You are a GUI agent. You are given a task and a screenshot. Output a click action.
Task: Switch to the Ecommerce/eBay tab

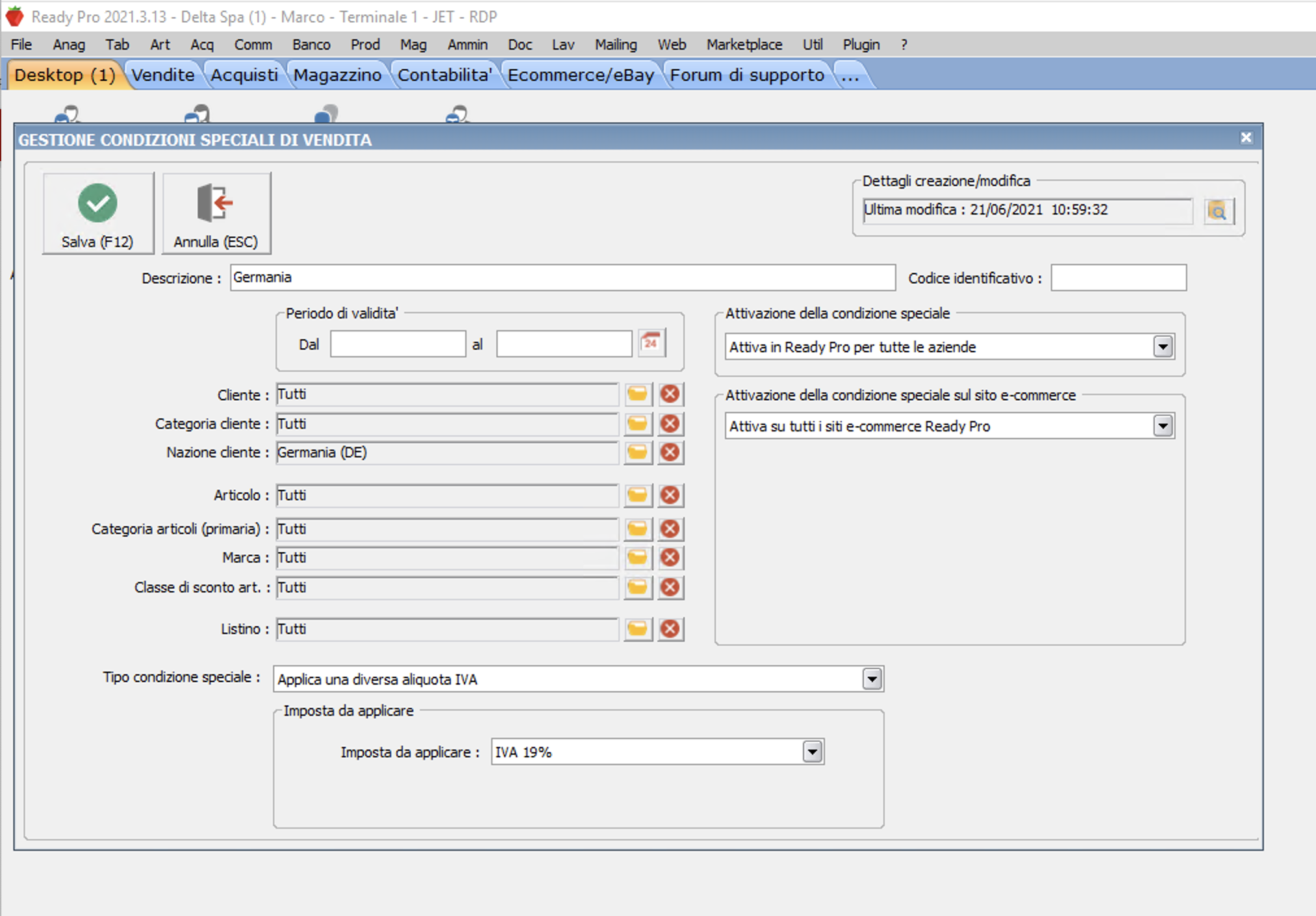tap(581, 75)
